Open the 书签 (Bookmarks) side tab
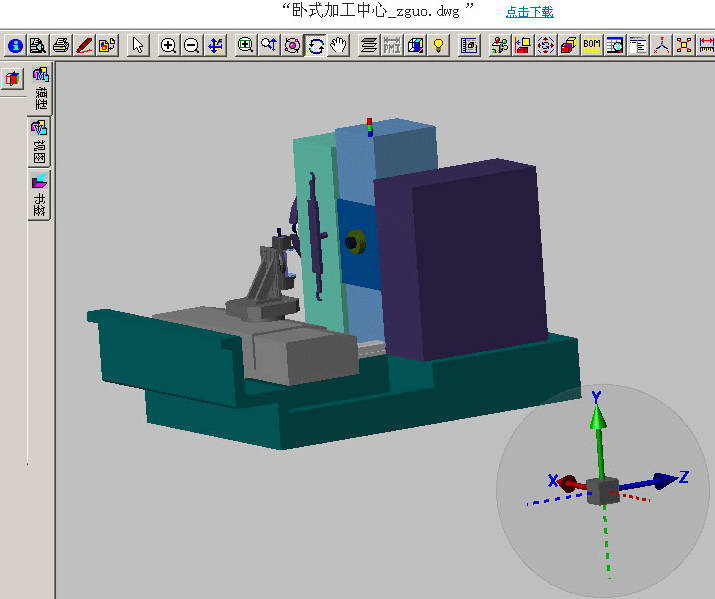The width and height of the screenshot is (715, 599). [x=41, y=195]
